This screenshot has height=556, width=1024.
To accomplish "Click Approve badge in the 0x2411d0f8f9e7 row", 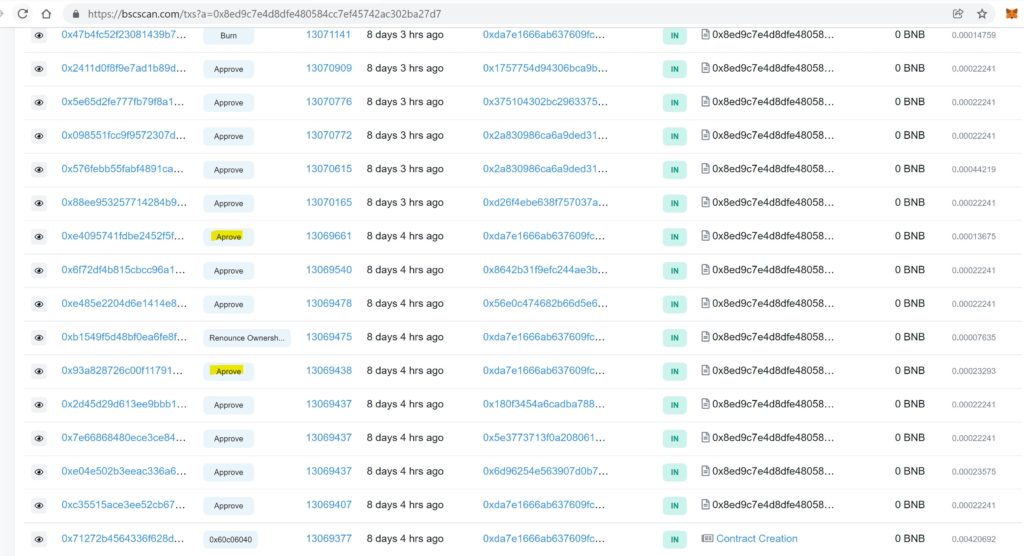I will point(229,69).
